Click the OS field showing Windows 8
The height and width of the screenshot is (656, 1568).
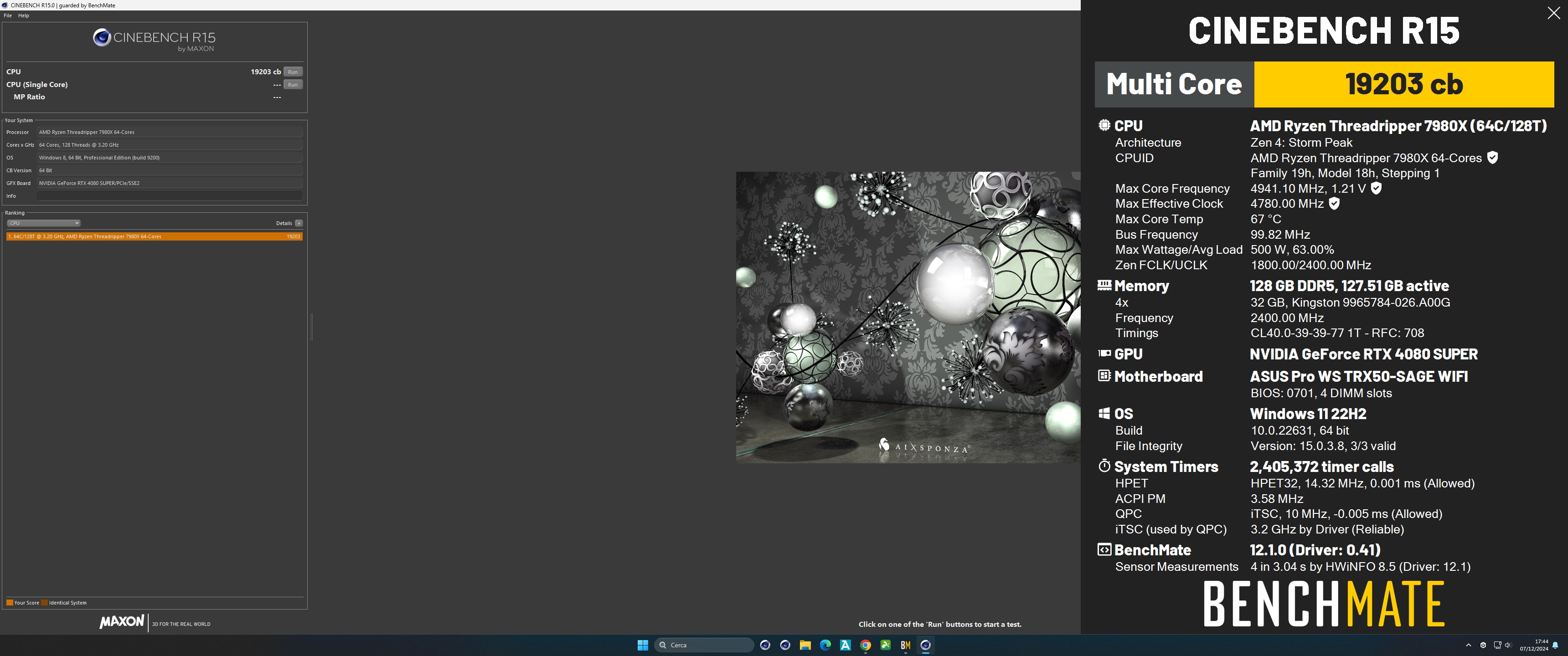point(170,158)
